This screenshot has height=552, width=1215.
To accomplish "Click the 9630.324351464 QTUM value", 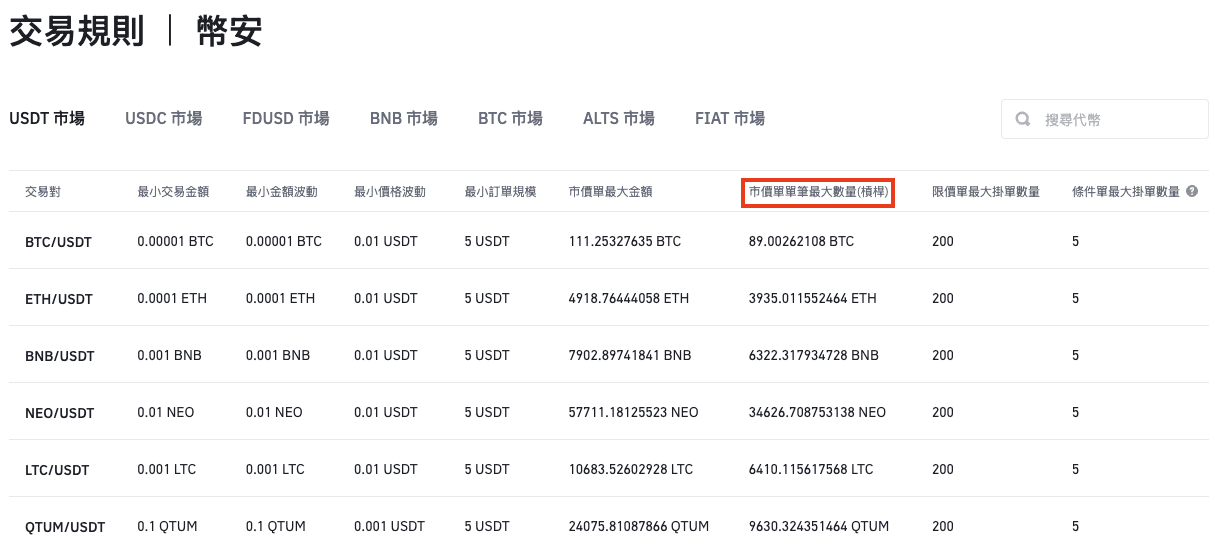I will [x=819, y=526].
